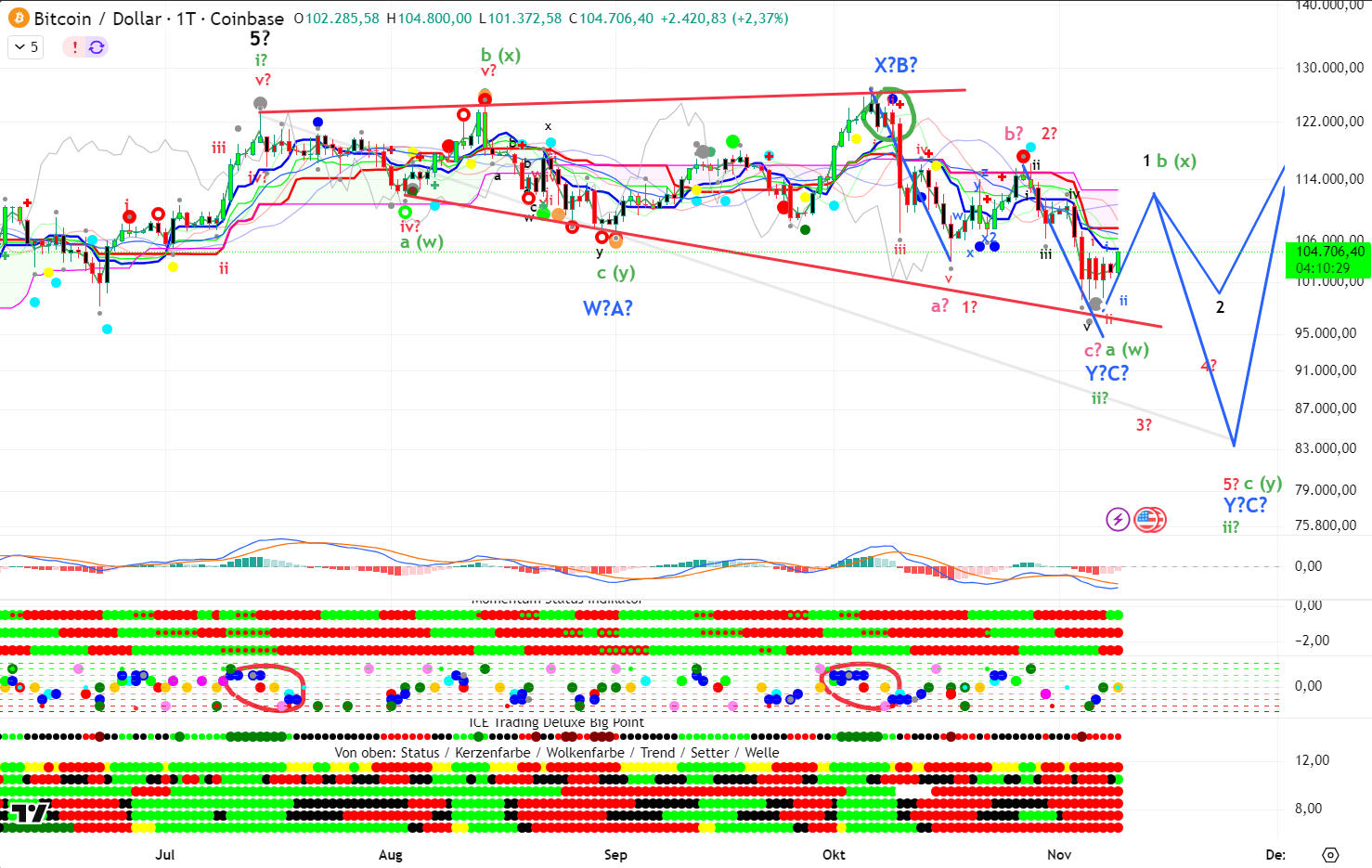Click the current price label 104.706,40

[1329, 252]
